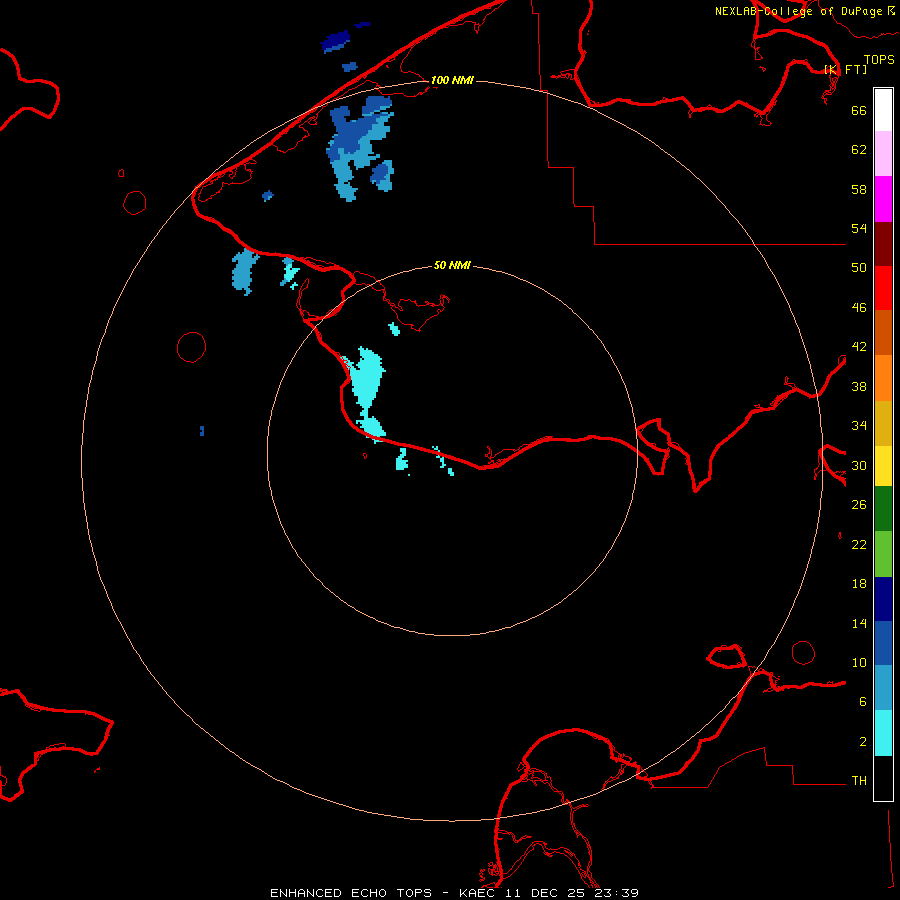900x900 pixels.
Task: Click the 42 value on the legend
Action: 859,347
